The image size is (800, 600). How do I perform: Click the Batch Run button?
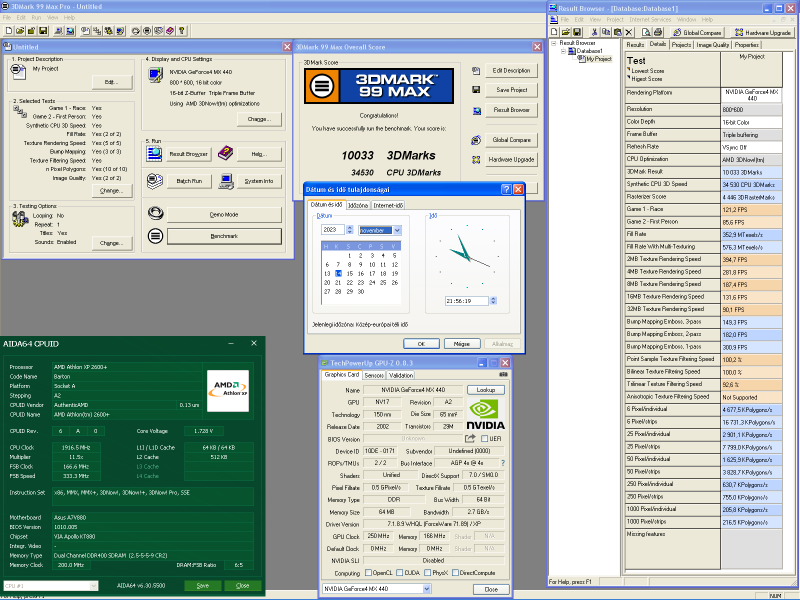click(189, 181)
